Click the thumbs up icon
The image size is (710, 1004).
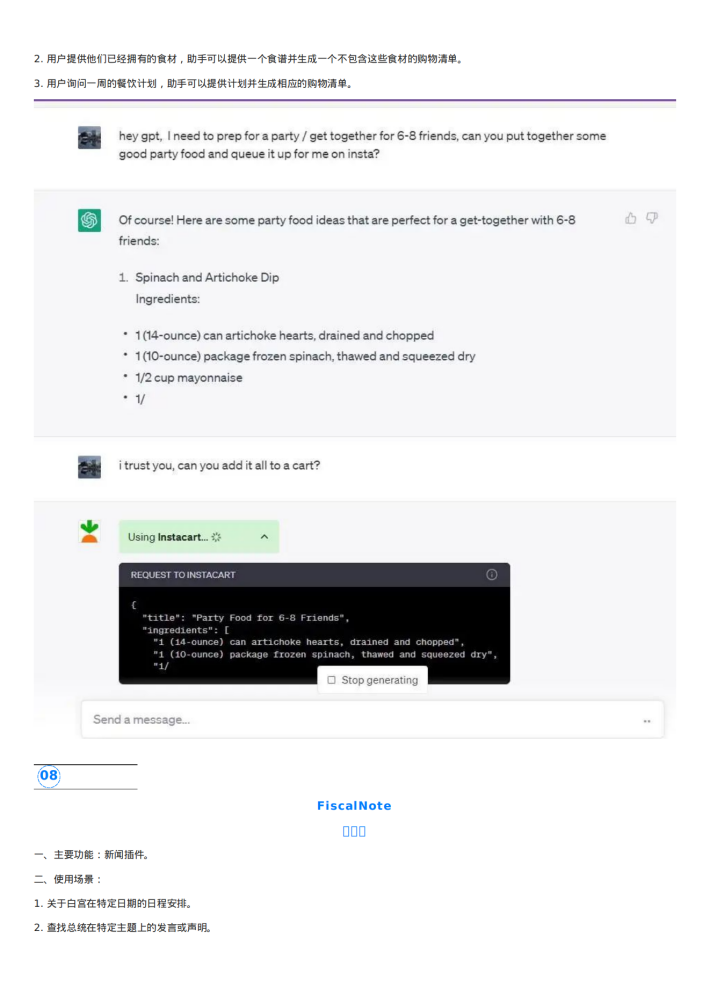coord(631,218)
